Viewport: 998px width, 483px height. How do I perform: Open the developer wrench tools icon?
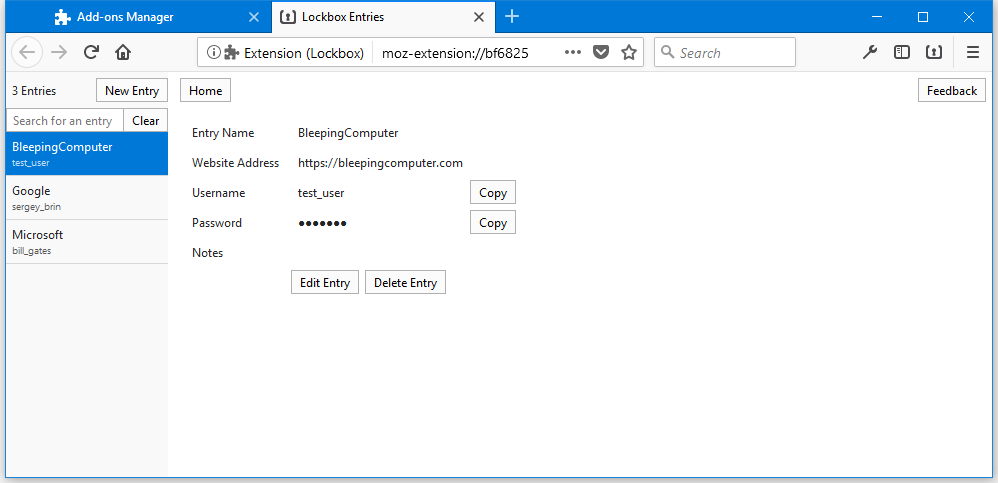[870, 53]
